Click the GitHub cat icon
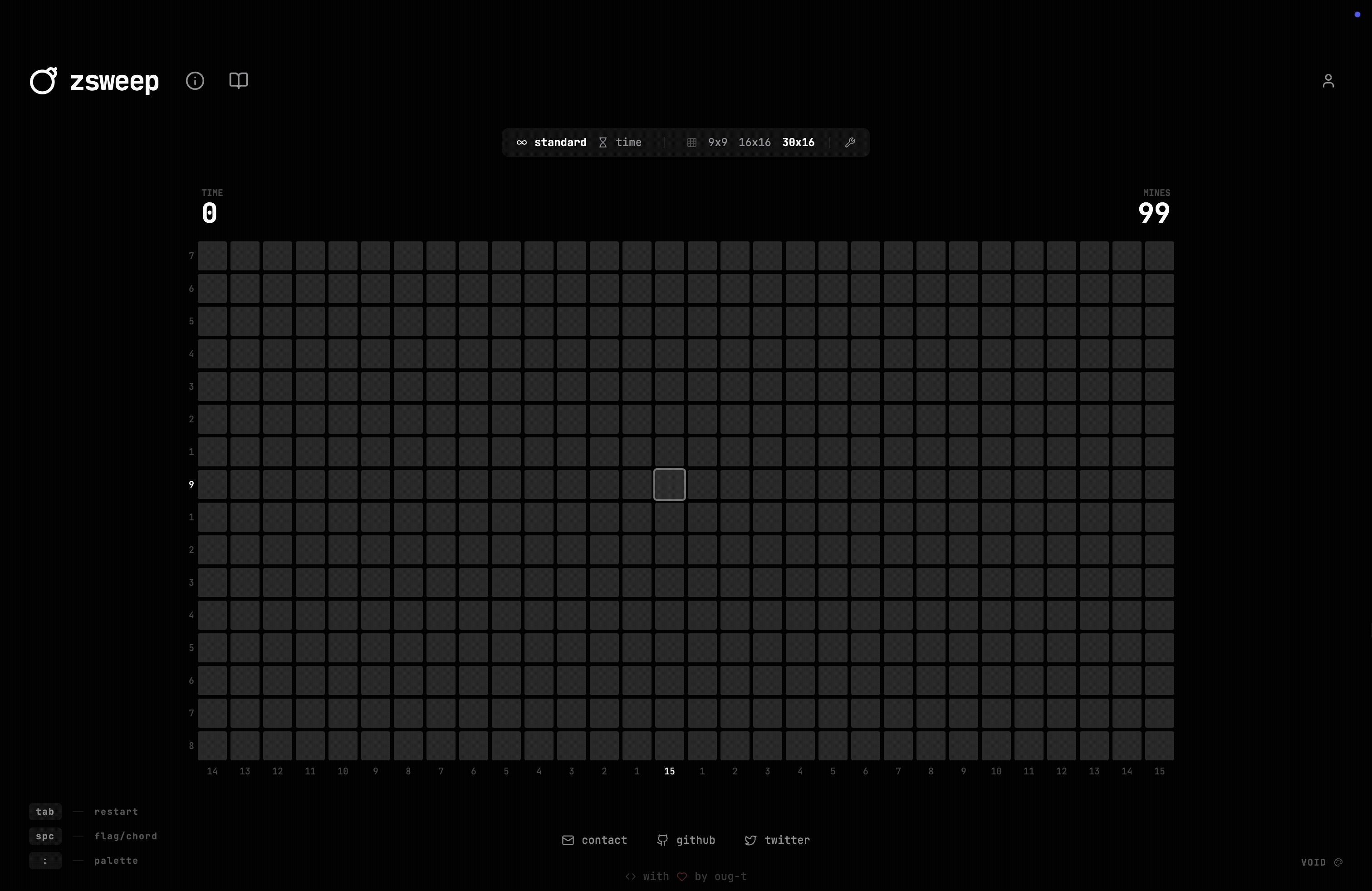This screenshot has height=891, width=1372. tap(662, 840)
